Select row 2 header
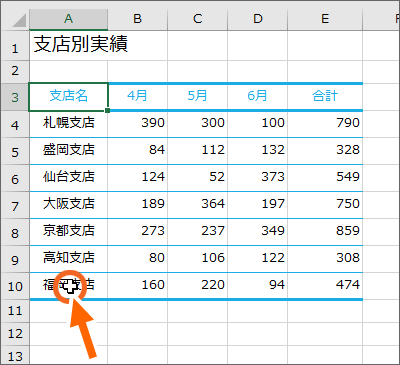Screen dimensions: 400x365 point(15,71)
